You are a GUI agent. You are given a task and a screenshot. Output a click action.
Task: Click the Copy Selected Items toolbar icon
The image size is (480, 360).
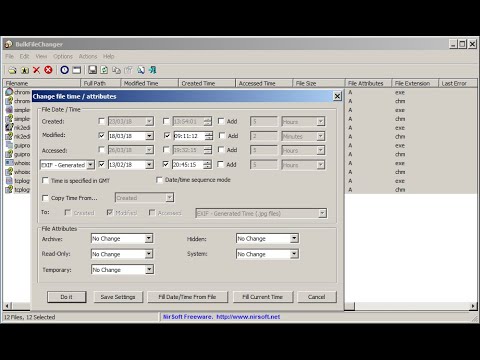116,70
